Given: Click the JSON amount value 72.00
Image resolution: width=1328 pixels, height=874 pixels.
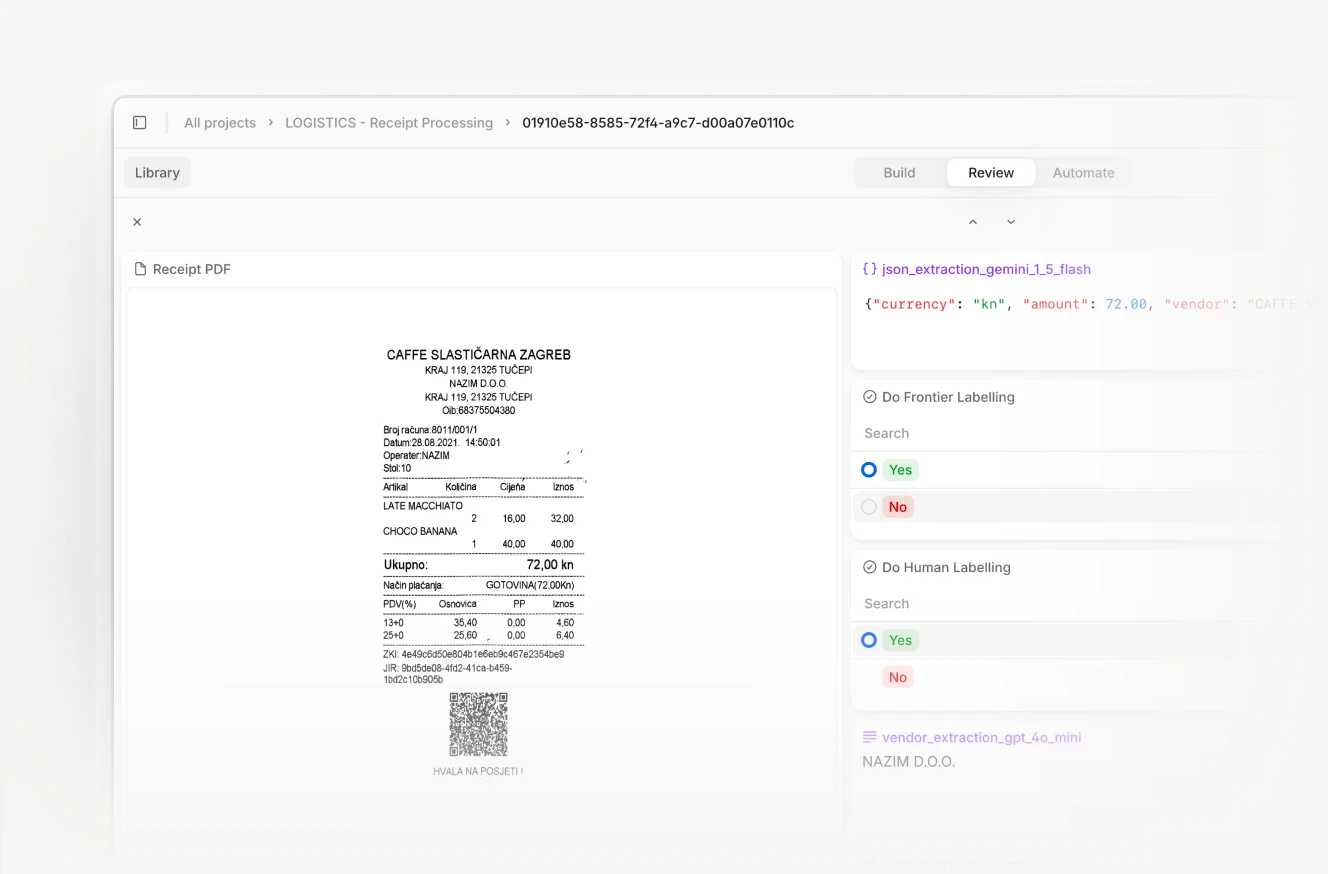Looking at the screenshot, I should click(x=1126, y=304).
